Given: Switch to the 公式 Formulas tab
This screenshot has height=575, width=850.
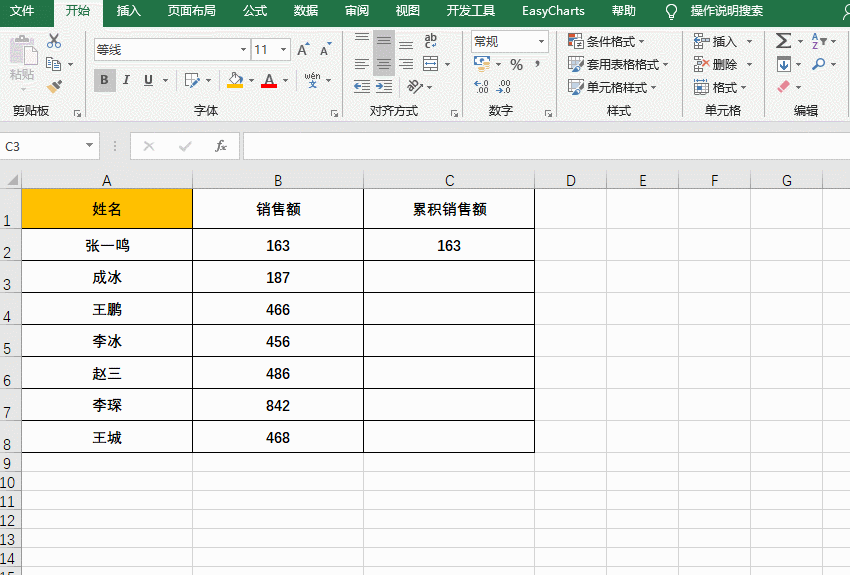Looking at the screenshot, I should (x=255, y=11).
